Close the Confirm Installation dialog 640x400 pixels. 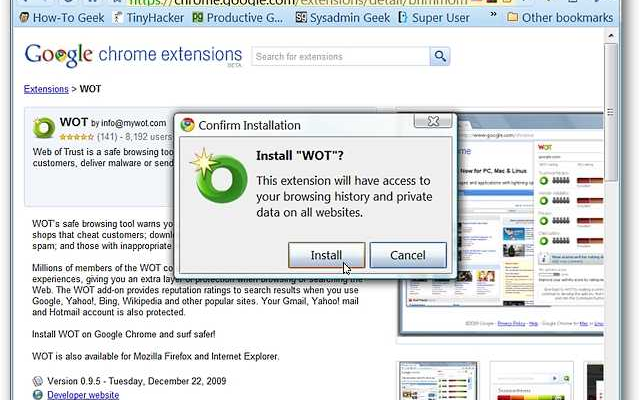pos(433,122)
